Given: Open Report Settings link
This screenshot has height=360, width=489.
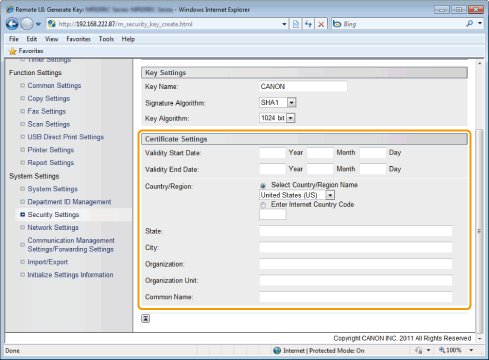Looking at the screenshot, I should (x=51, y=163).
